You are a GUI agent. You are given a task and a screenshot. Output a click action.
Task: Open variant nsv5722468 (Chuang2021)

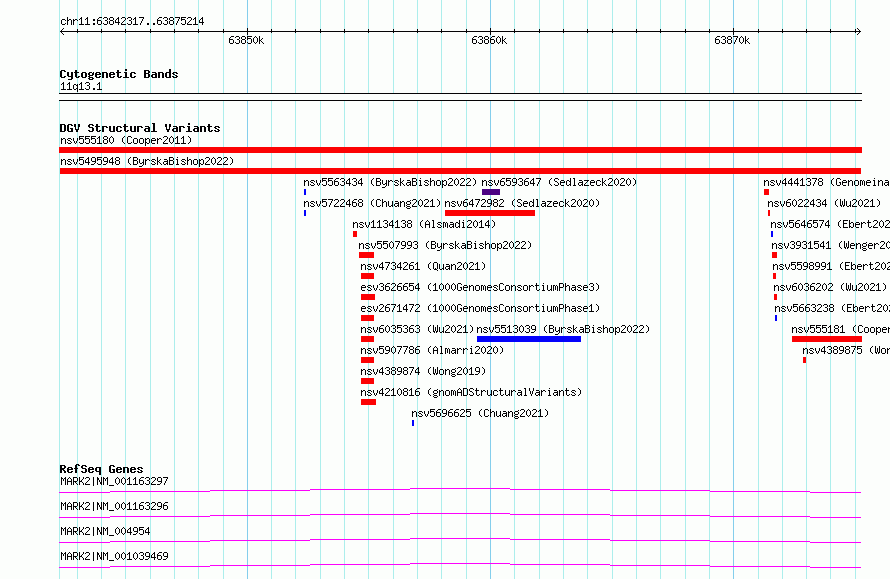pyautogui.click(x=372, y=203)
